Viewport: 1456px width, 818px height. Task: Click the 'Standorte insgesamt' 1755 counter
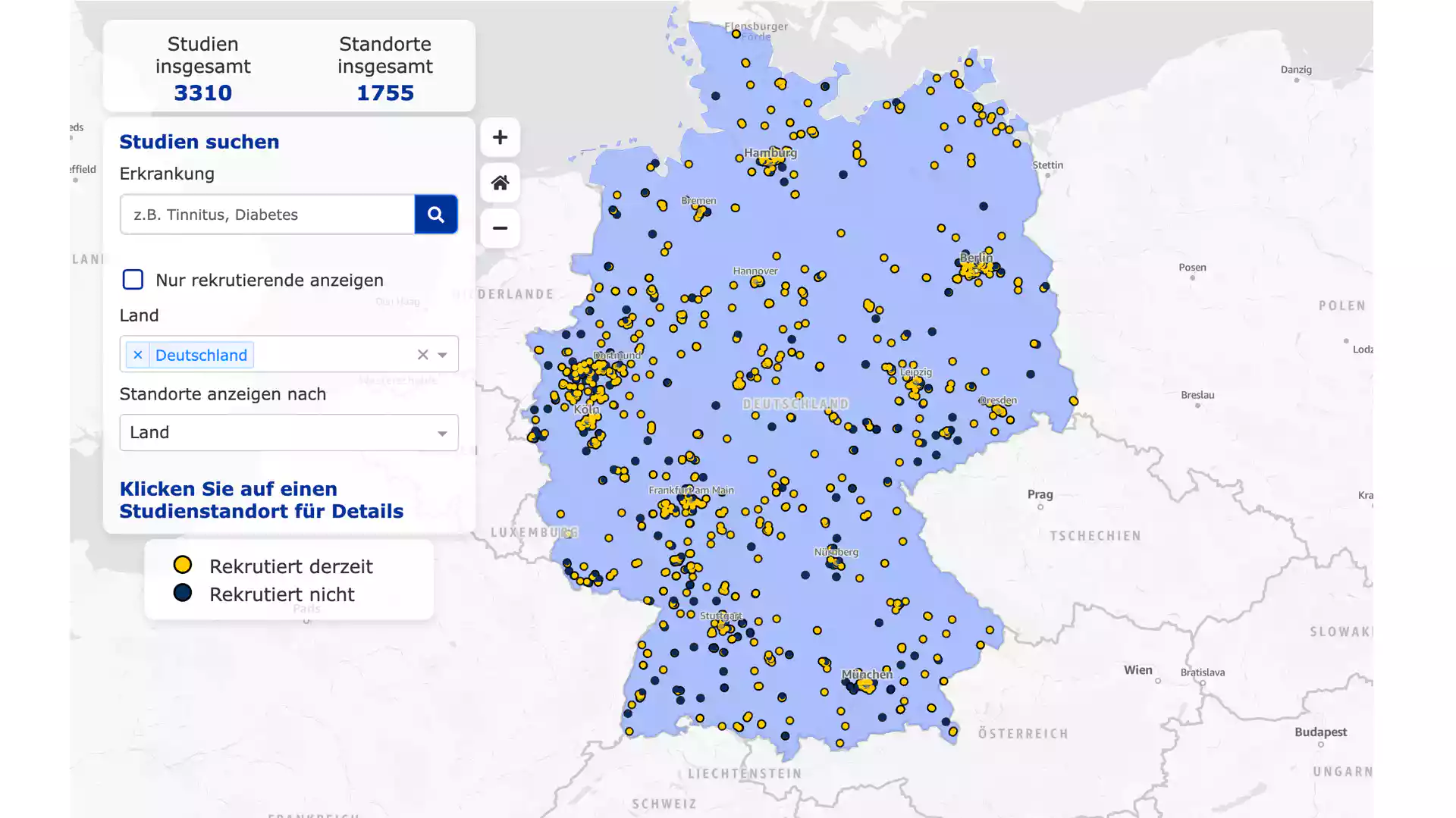tap(385, 92)
